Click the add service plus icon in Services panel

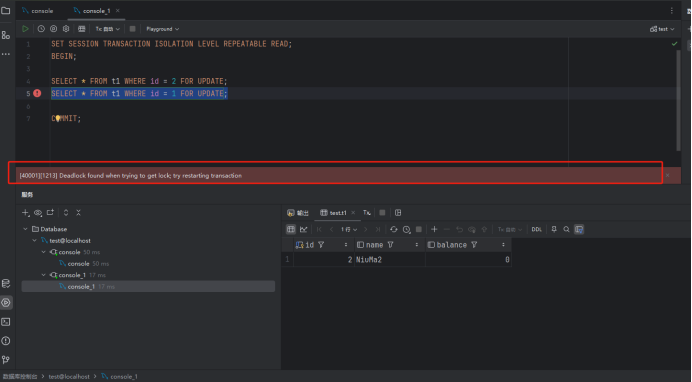pyautogui.click(x=26, y=213)
